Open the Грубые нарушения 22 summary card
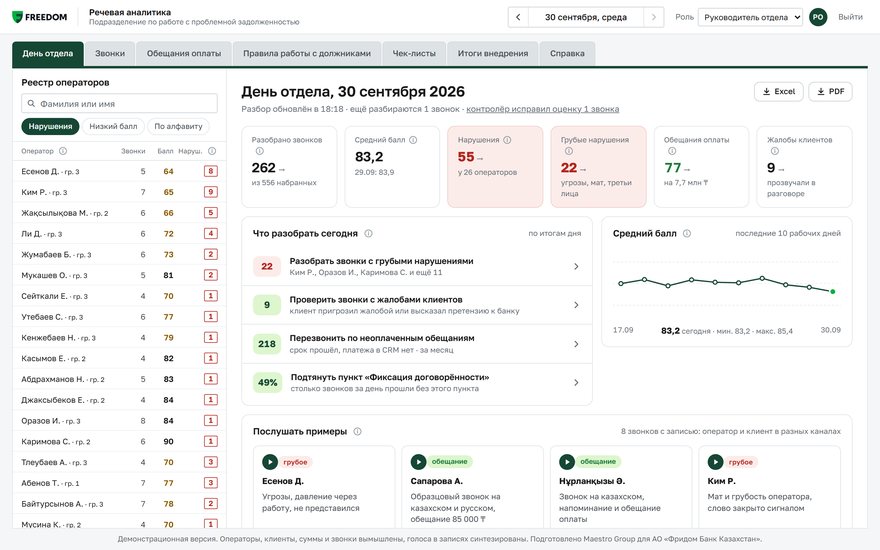The width and height of the screenshot is (880, 550). point(598,167)
